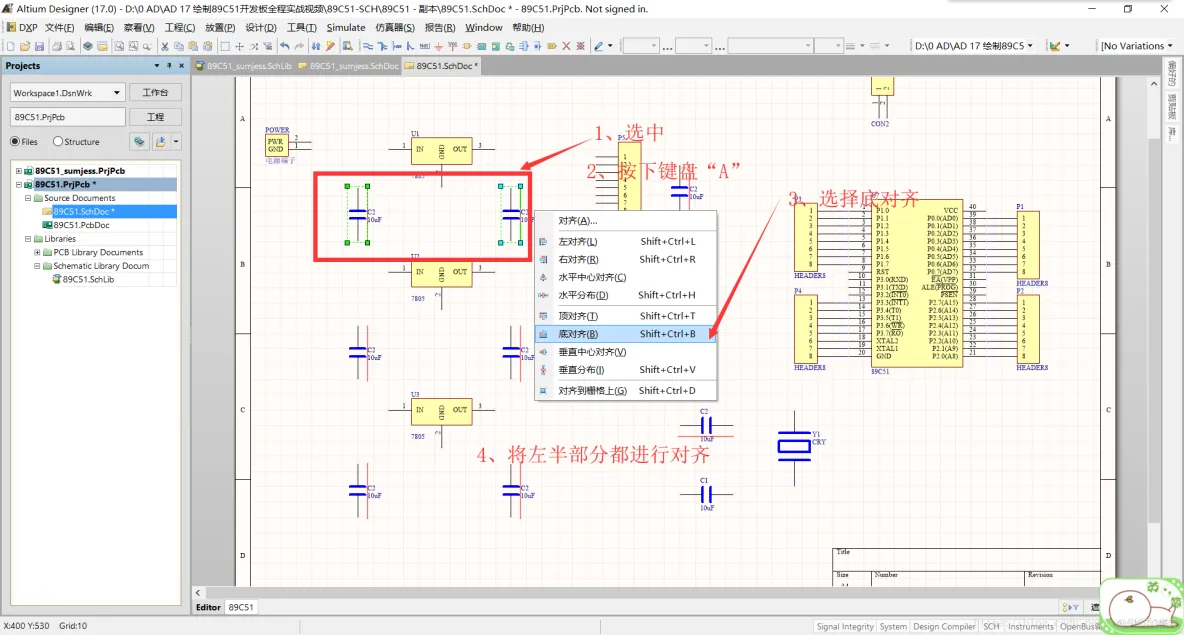This screenshot has height=635, width=1184.
Task: Click the Copy toolbar icon
Action: pyautogui.click(x=179, y=46)
